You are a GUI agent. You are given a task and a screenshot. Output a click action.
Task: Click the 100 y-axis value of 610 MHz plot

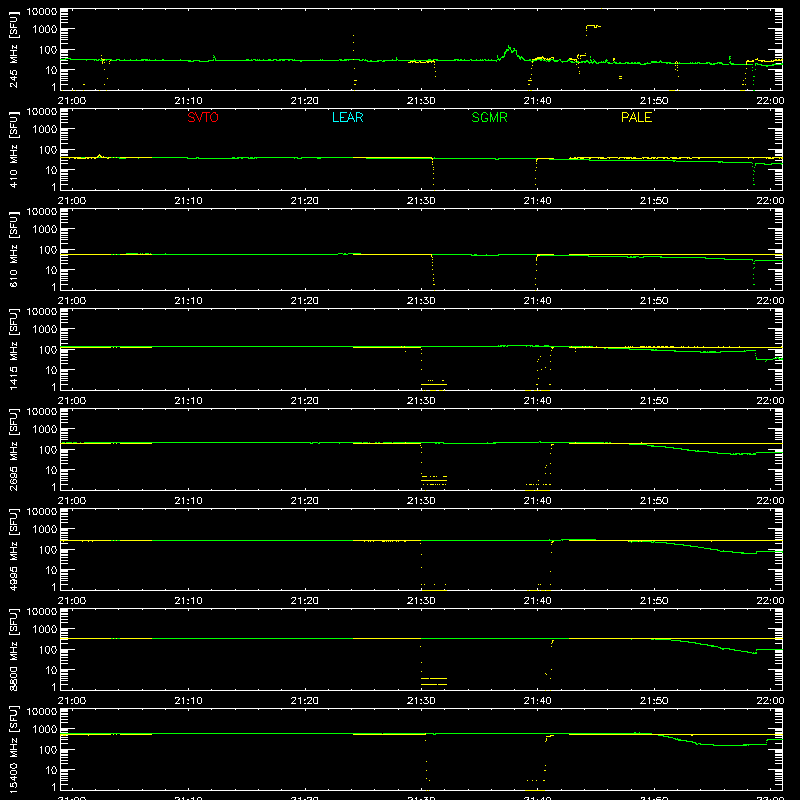click(48, 249)
